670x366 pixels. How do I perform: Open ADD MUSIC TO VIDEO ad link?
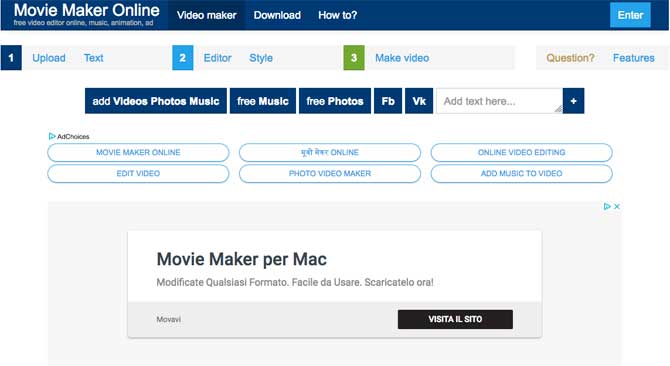click(521, 173)
